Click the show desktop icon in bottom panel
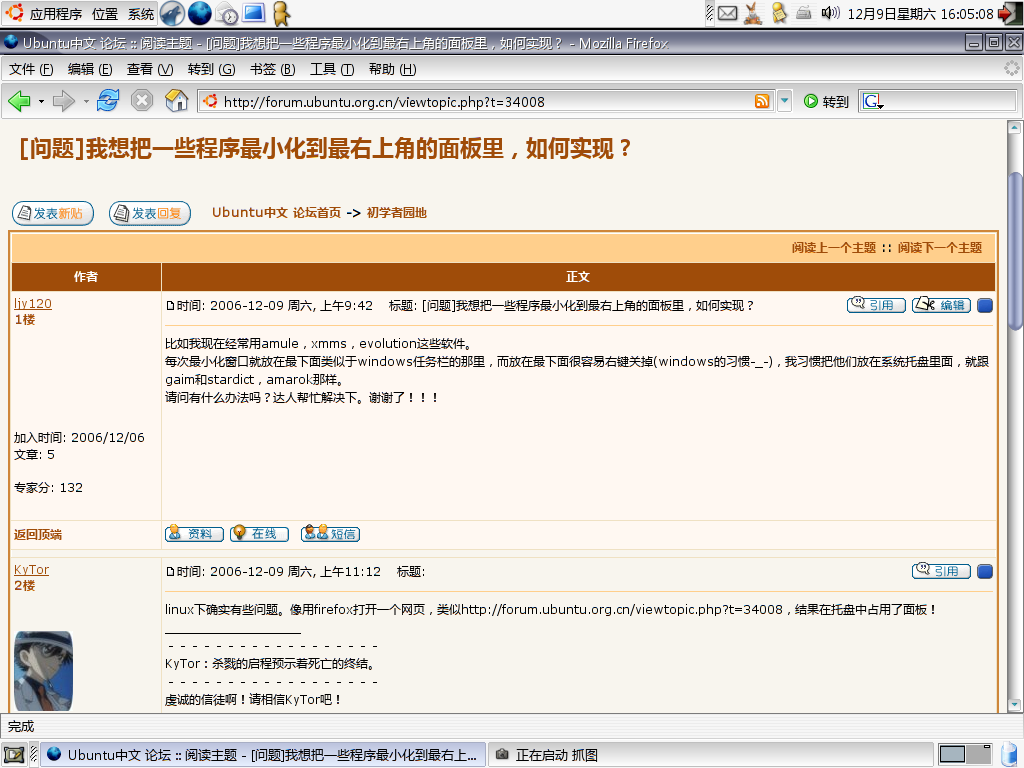 [14, 755]
